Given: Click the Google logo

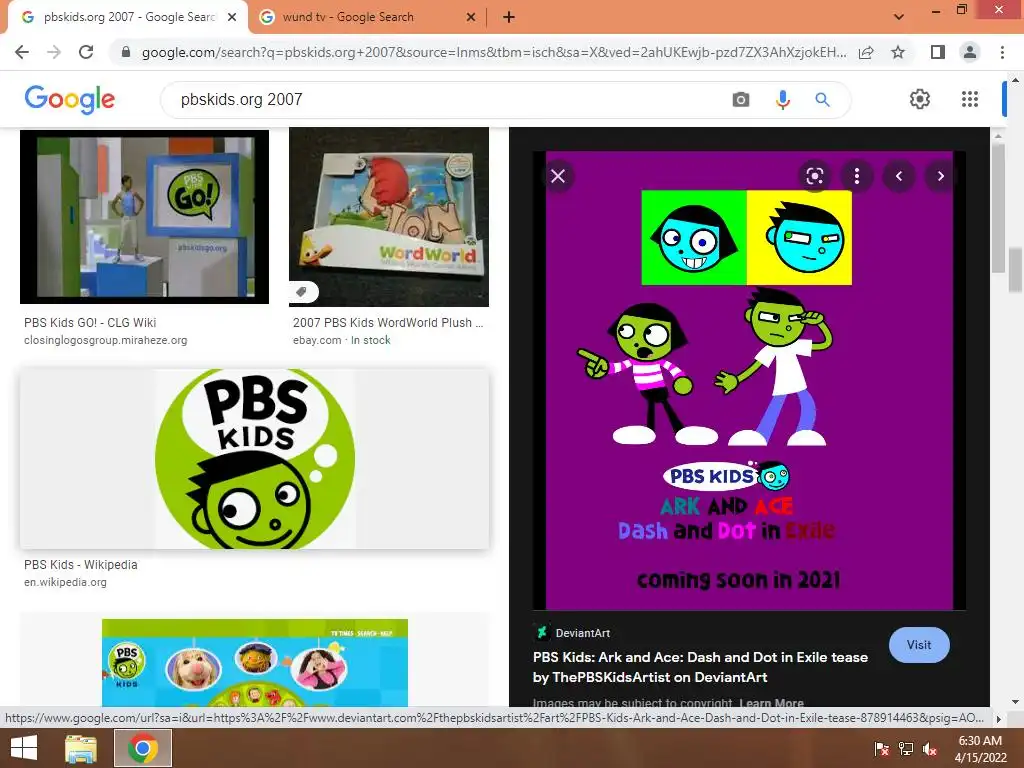Looking at the screenshot, I should coord(70,100).
